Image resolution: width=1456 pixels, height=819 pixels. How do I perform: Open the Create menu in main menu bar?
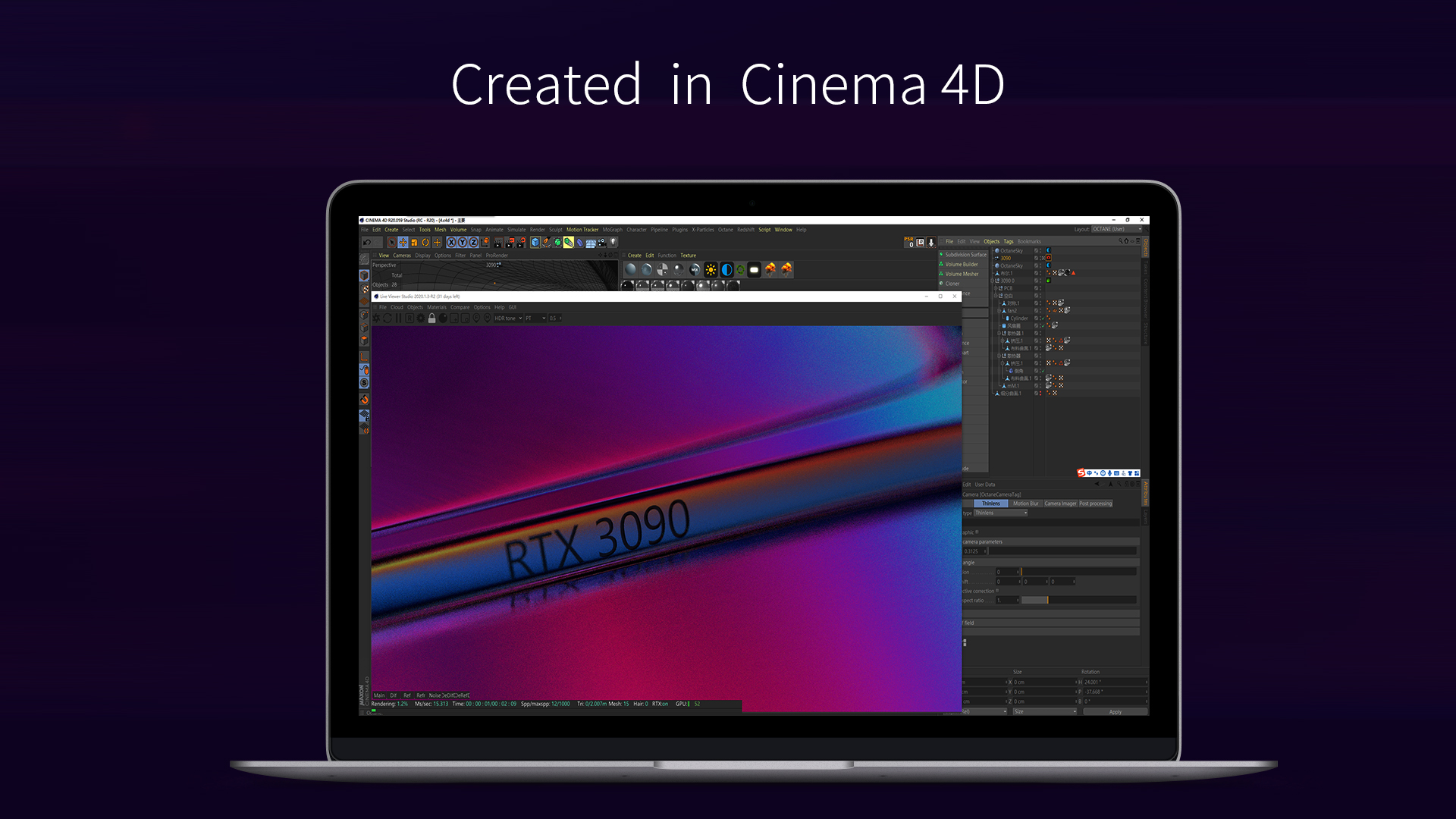391,230
